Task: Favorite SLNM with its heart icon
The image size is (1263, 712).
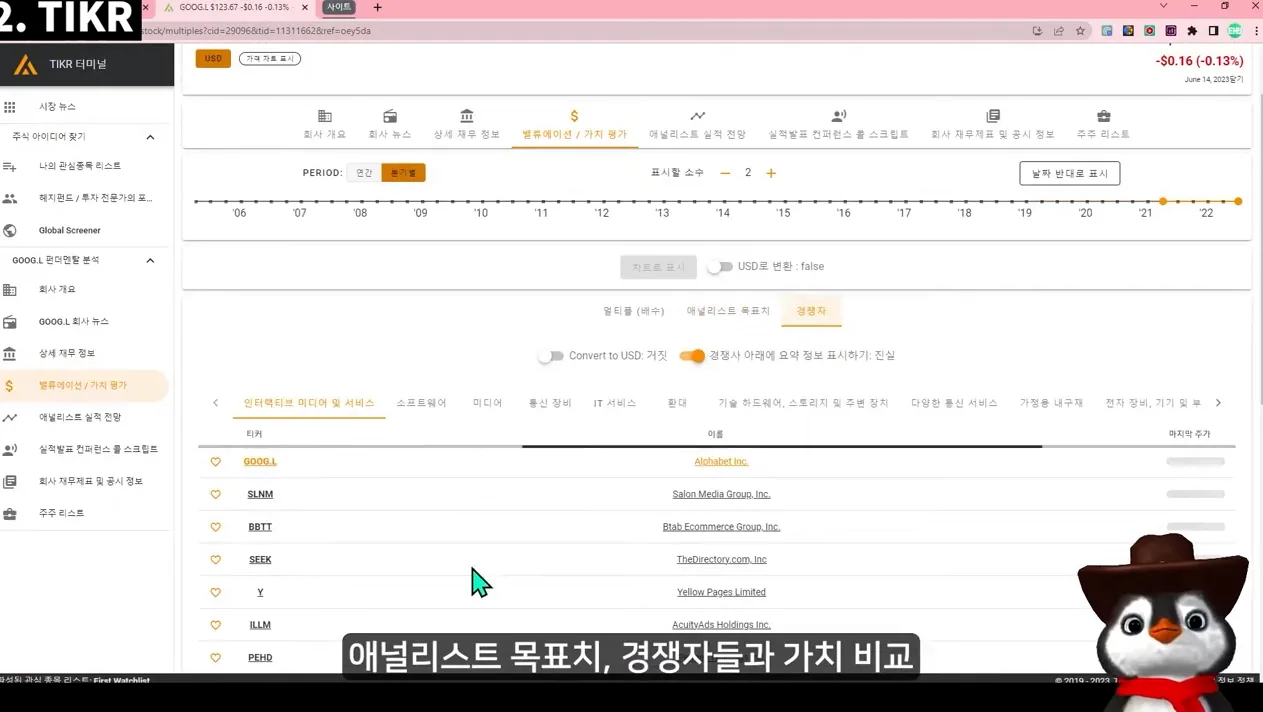Action: (x=215, y=494)
